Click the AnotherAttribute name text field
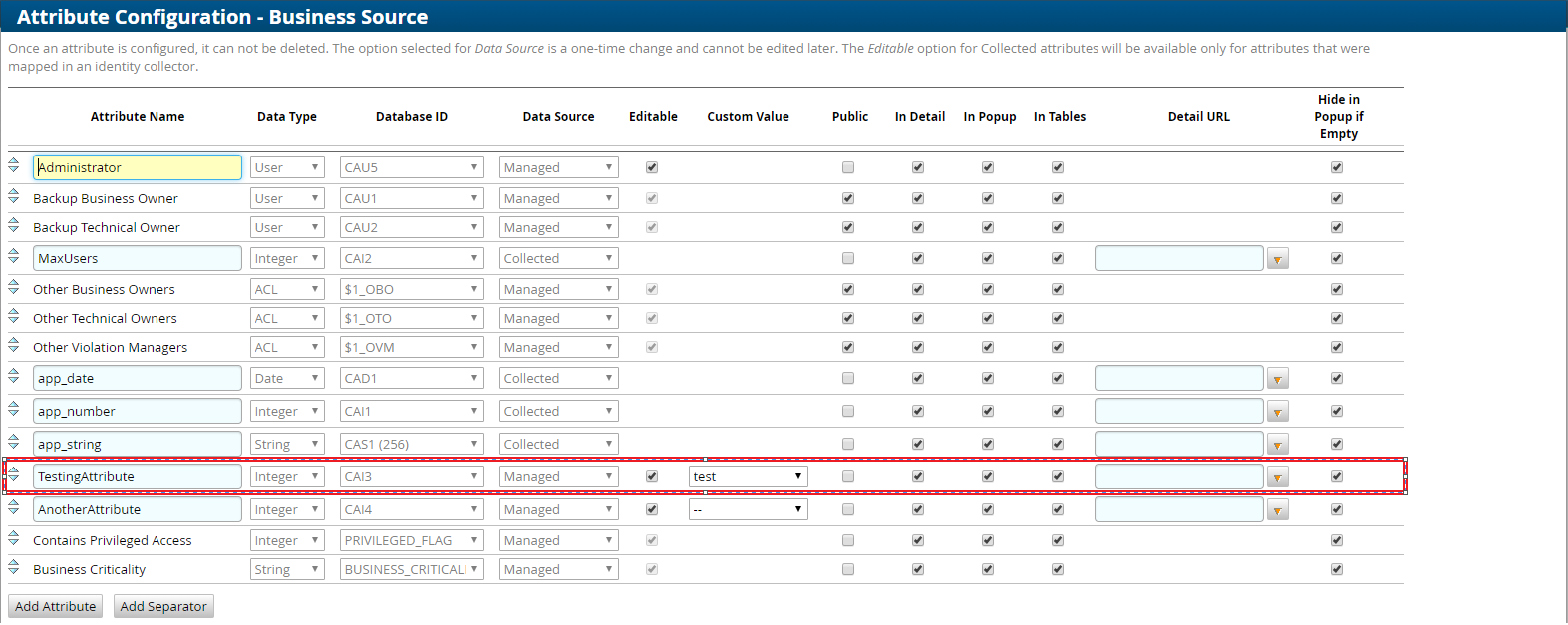The width and height of the screenshot is (1568, 625). 138,509
